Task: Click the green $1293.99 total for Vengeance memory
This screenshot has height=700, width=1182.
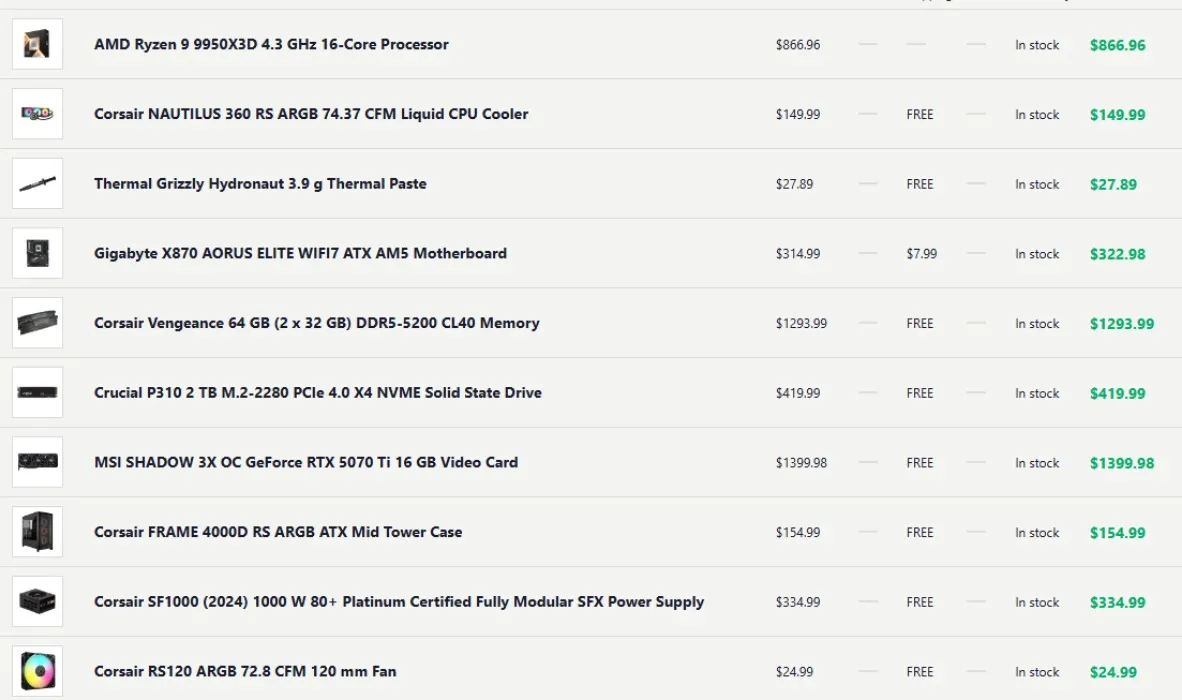Action: pos(1122,324)
